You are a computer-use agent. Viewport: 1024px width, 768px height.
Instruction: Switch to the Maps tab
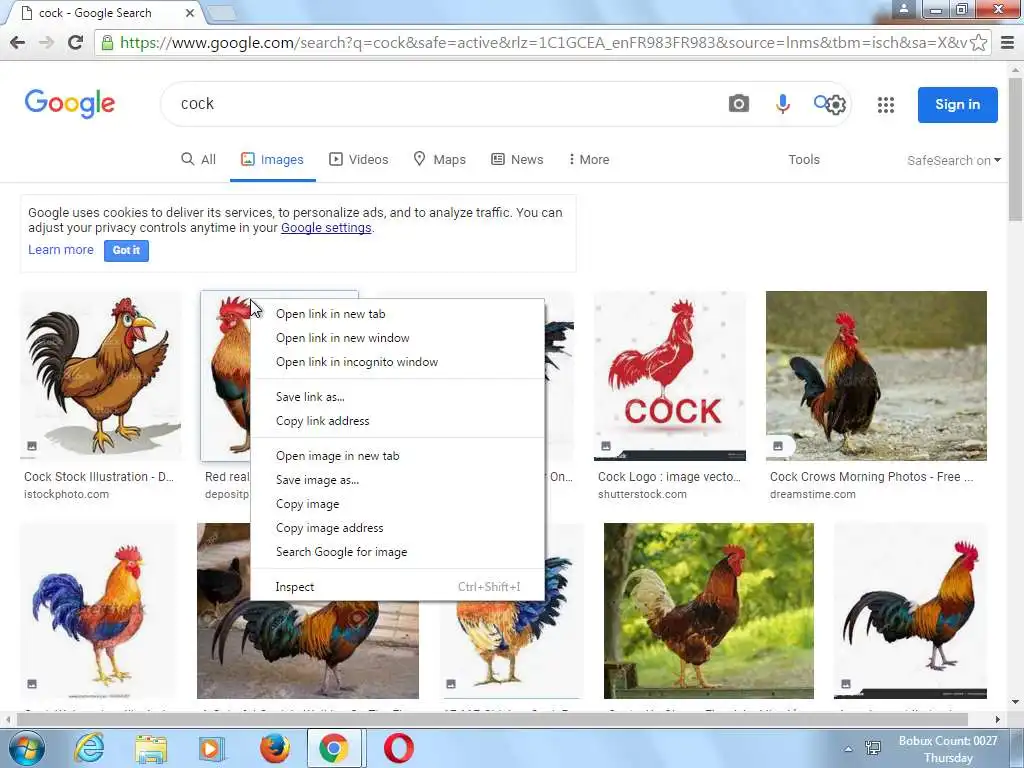[440, 159]
